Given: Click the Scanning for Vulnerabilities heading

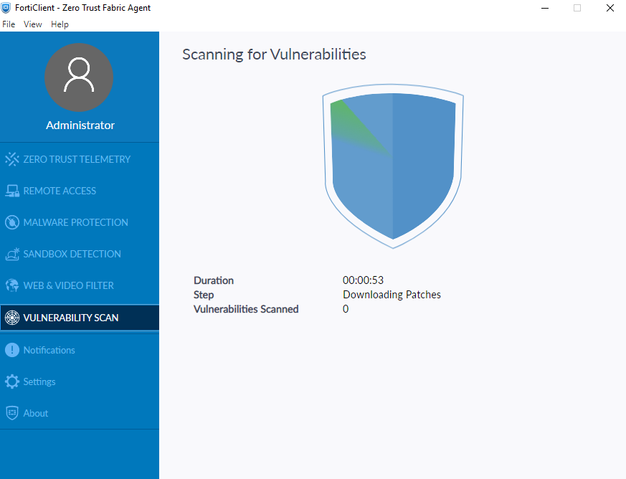Looking at the screenshot, I should (274, 54).
